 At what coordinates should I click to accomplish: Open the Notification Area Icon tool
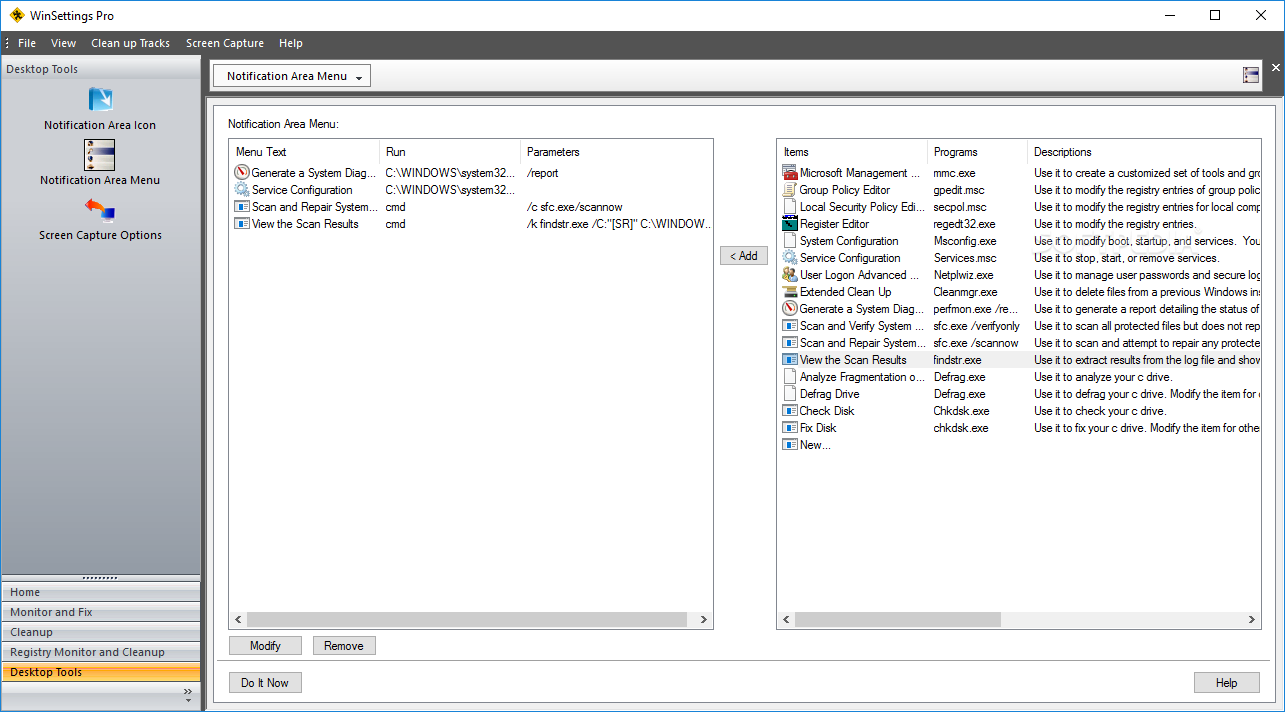click(x=100, y=100)
